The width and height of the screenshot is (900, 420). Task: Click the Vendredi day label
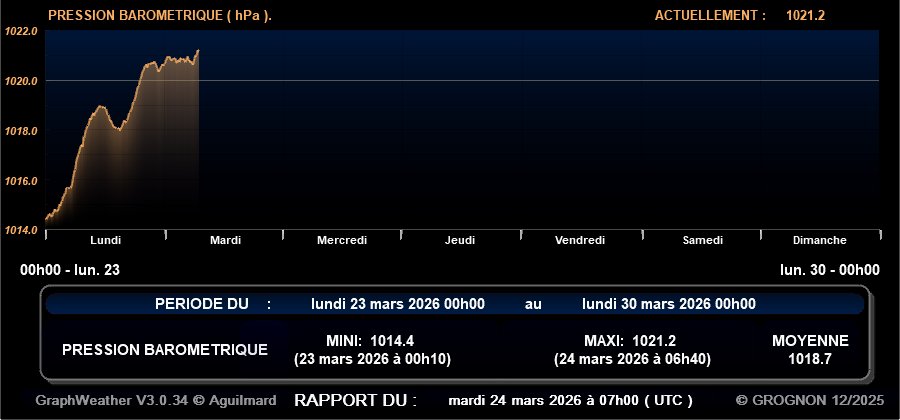[x=580, y=240]
